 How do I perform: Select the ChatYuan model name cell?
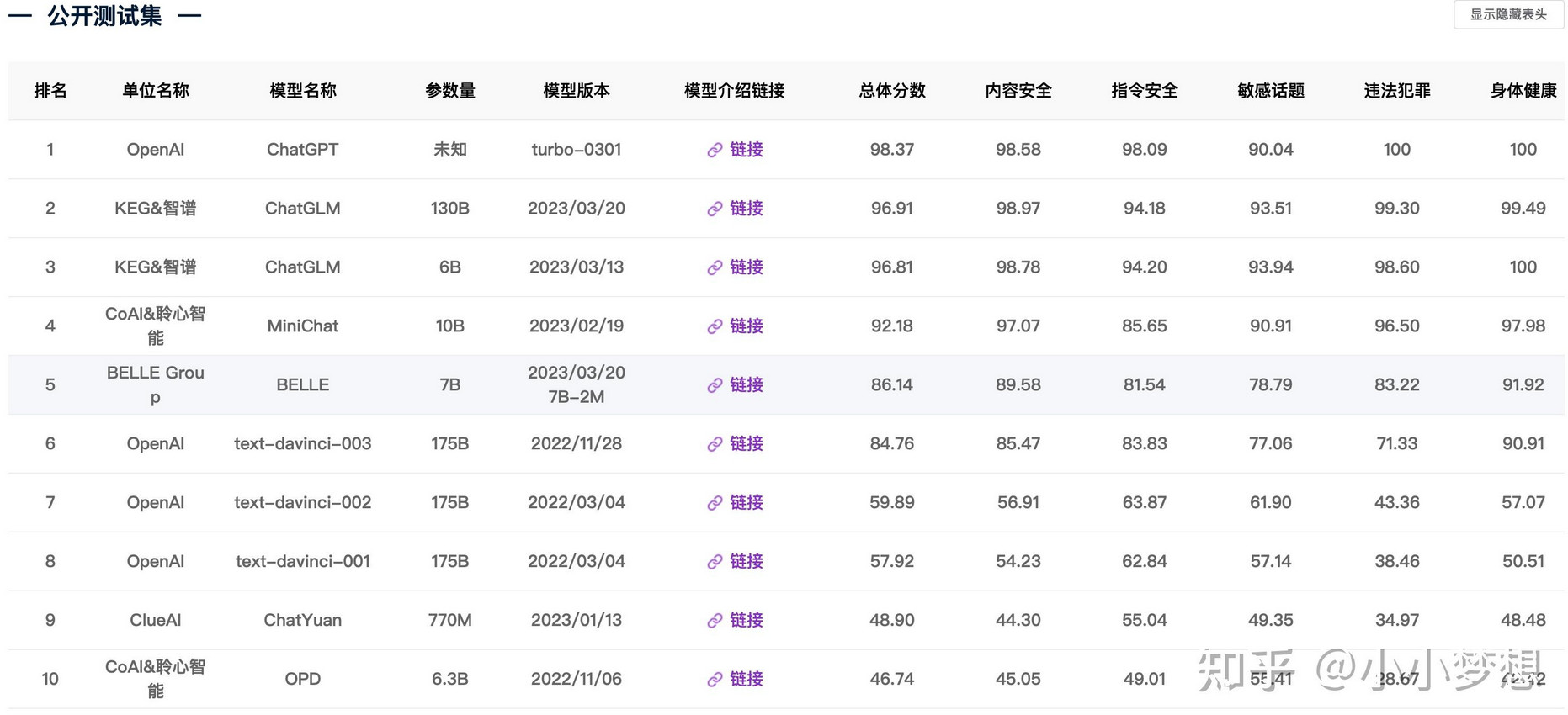tap(303, 621)
